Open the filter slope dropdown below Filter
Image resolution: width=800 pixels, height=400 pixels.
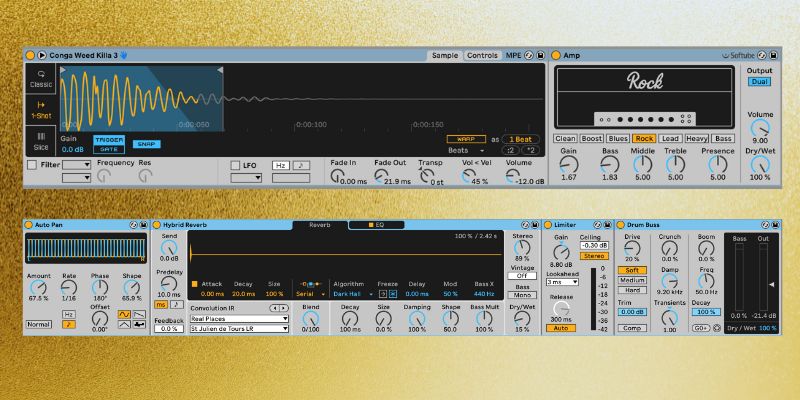pos(77,178)
